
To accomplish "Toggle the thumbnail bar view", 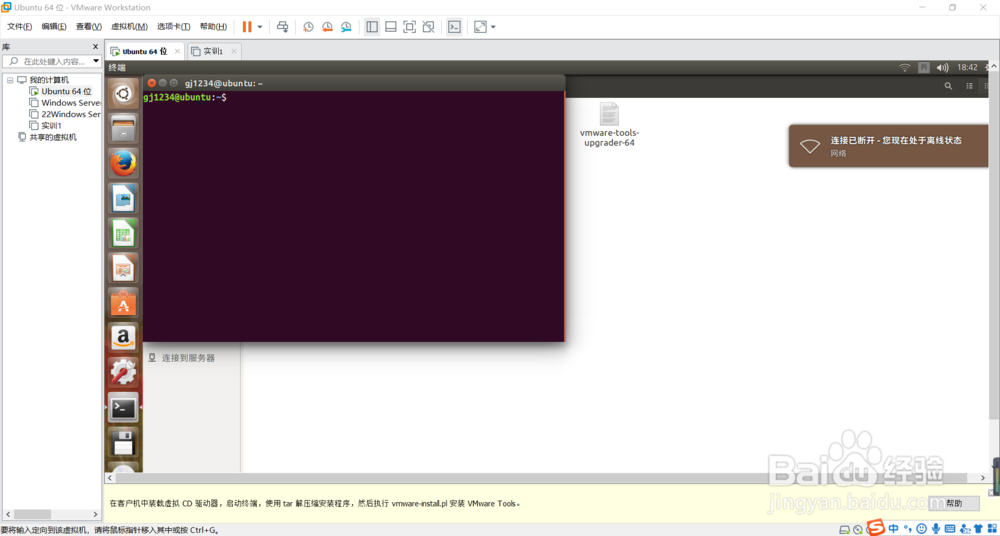I will click(x=391, y=27).
